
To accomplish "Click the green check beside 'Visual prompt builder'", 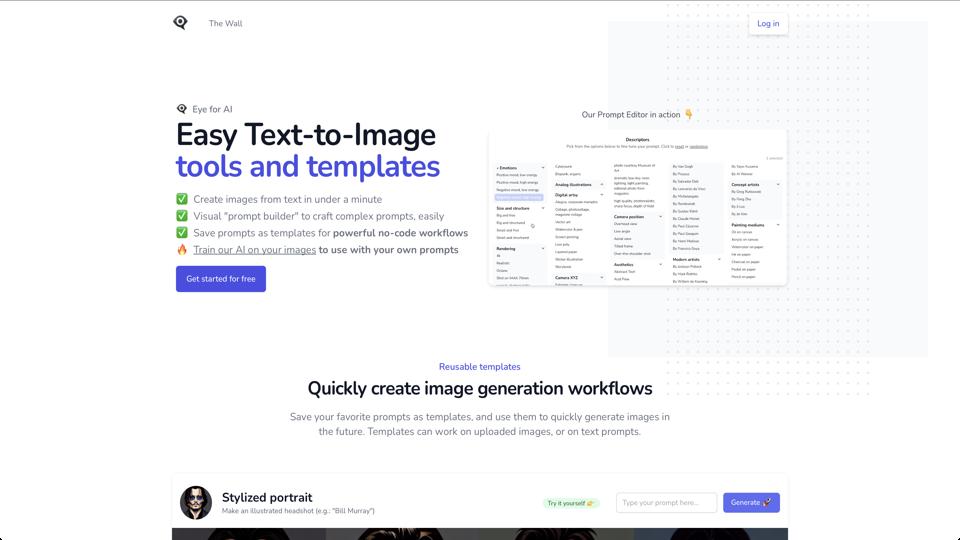I will coord(182,216).
